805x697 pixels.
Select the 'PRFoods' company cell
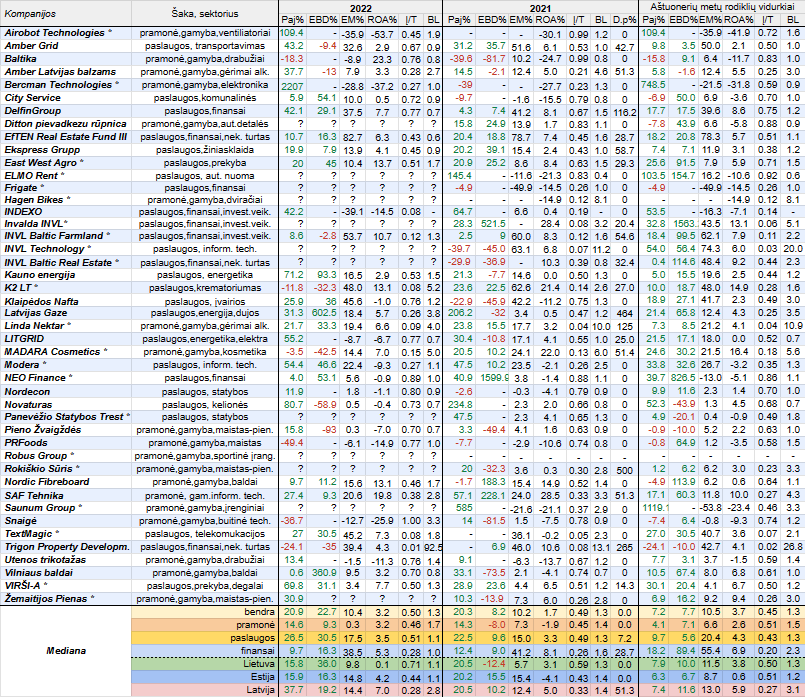coord(66,443)
